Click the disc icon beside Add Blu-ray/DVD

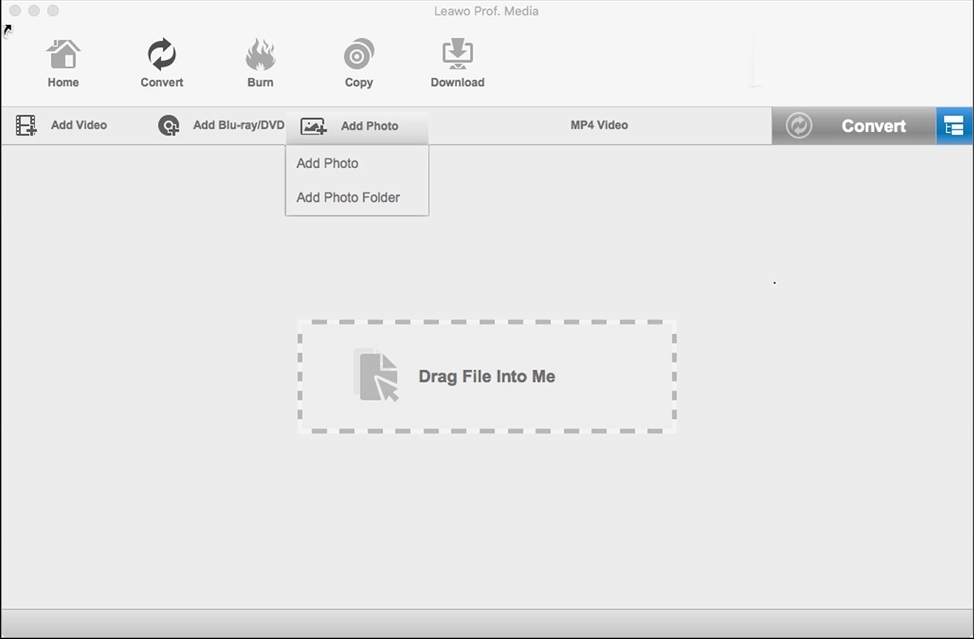[169, 126]
